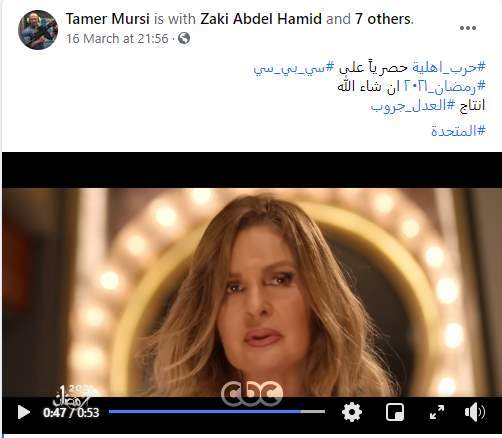This screenshot has height=438, width=502.
Task: Click Tamer Mursi profile picture
Action: click(38, 30)
